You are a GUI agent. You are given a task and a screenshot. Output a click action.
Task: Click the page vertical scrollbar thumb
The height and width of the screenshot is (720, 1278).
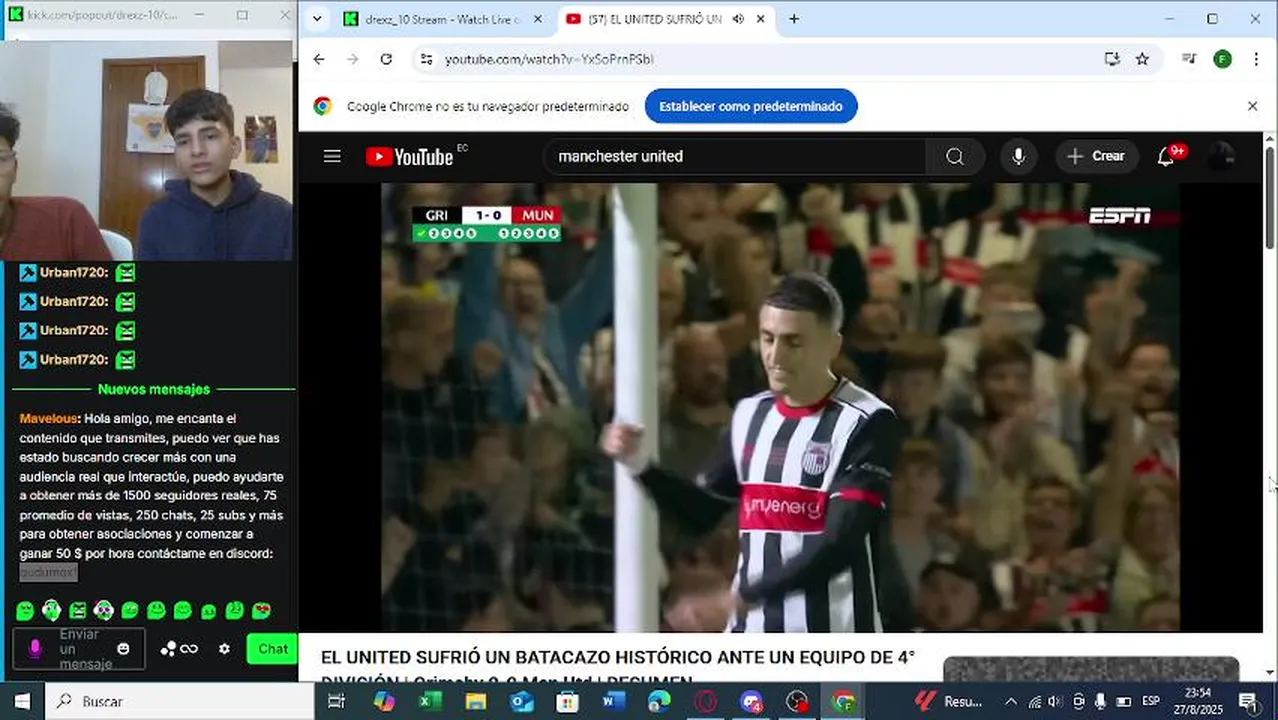click(x=1270, y=198)
